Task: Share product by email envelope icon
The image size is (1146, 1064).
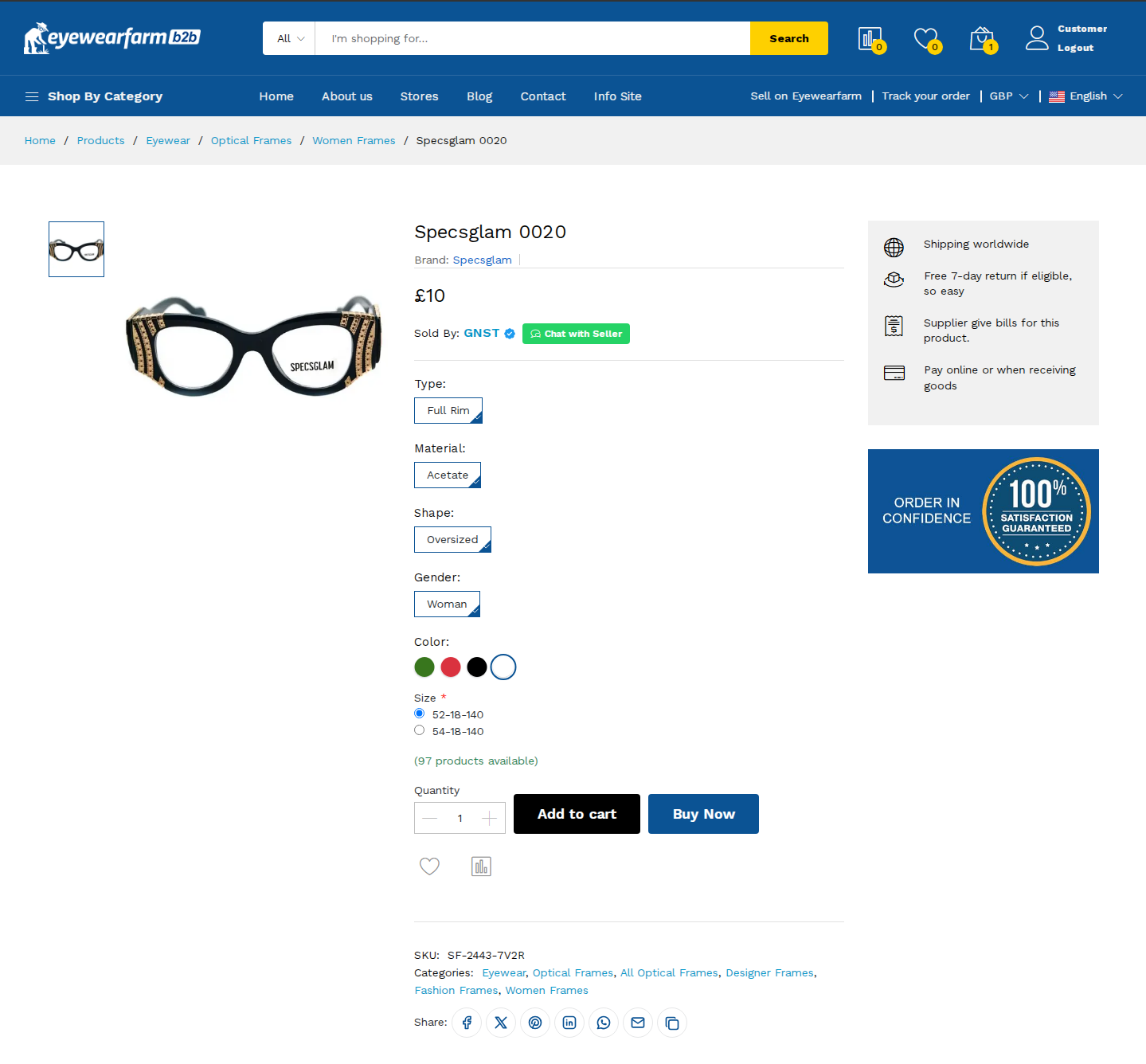Action: click(638, 1023)
